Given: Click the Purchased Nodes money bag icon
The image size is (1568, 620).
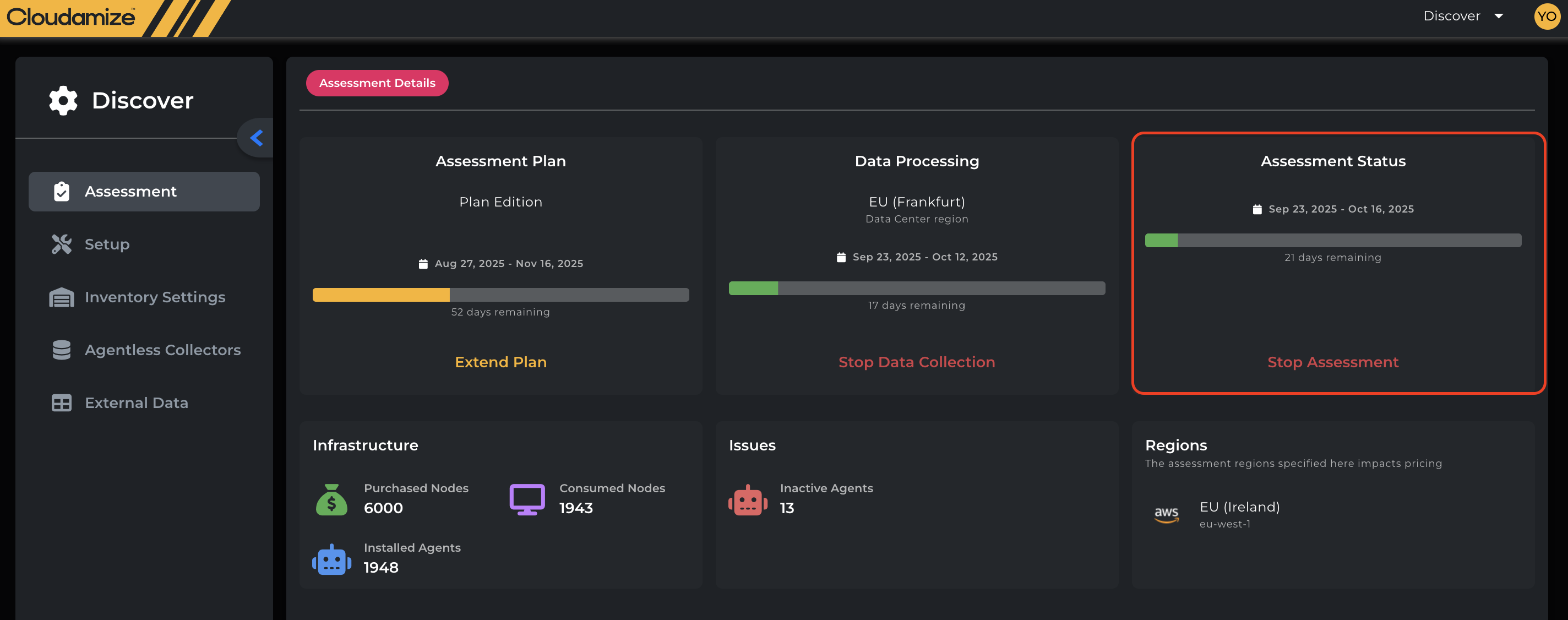Looking at the screenshot, I should tap(332, 499).
